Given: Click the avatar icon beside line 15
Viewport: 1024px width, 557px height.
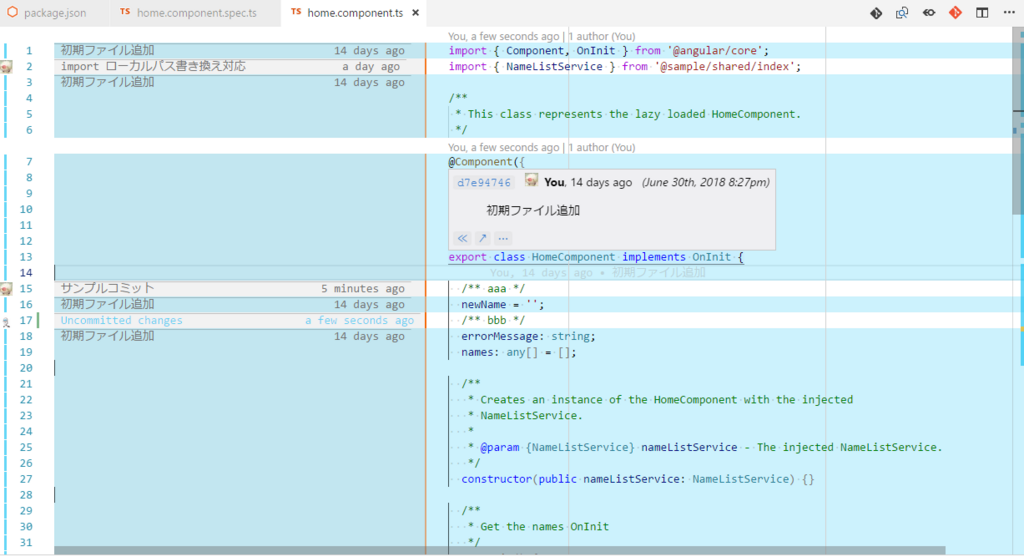Looking at the screenshot, I should pos(6,289).
